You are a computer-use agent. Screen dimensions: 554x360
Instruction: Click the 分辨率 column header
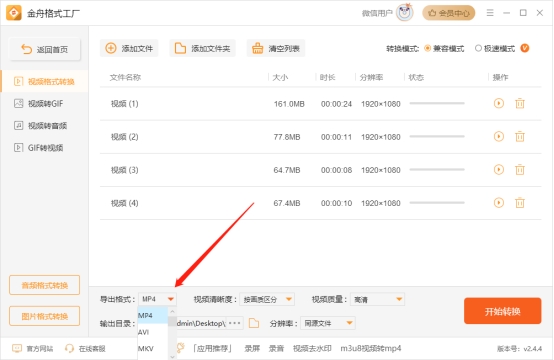click(371, 77)
